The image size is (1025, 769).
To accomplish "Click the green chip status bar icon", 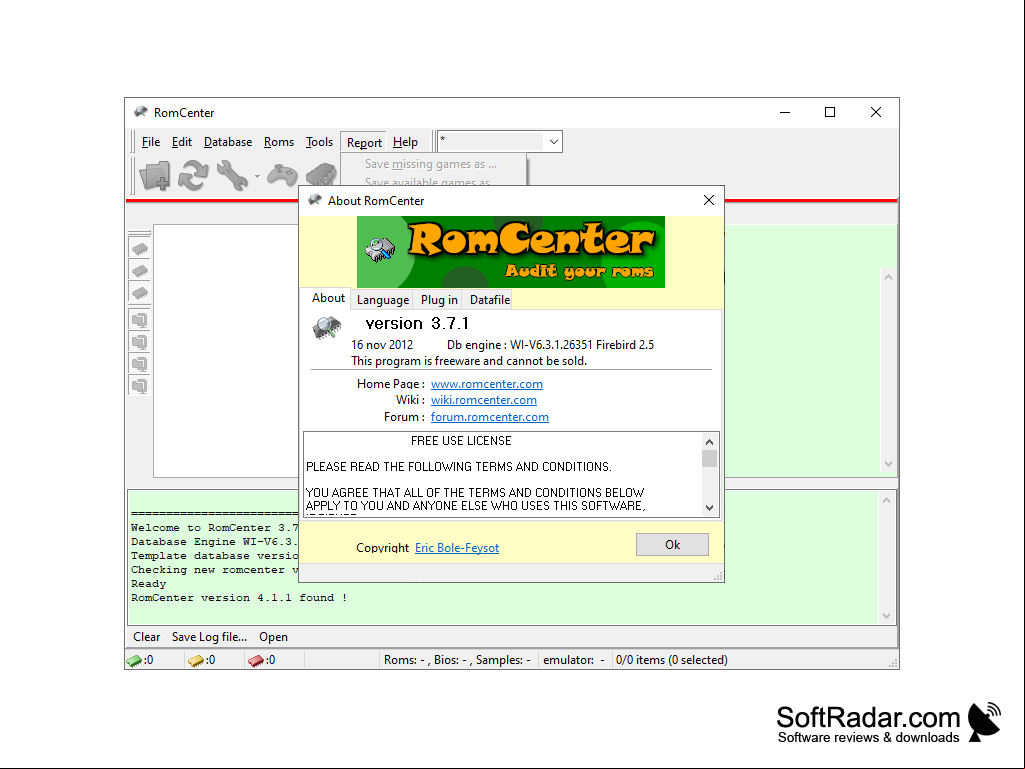I will (x=134, y=660).
